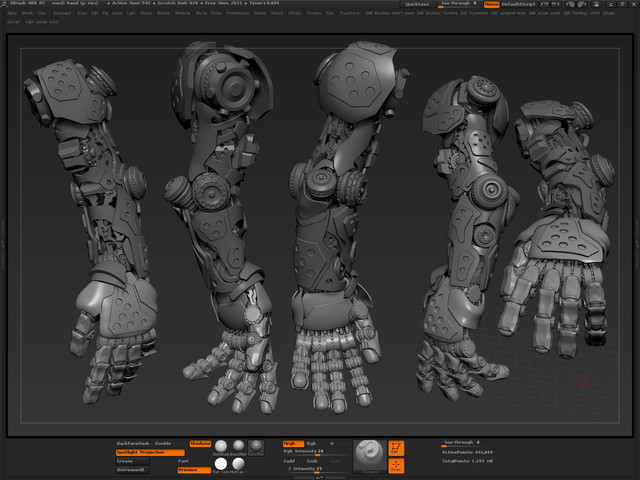The image size is (640, 480).
Task: Disable the Spotlight Projection toggle
Action: [148, 452]
